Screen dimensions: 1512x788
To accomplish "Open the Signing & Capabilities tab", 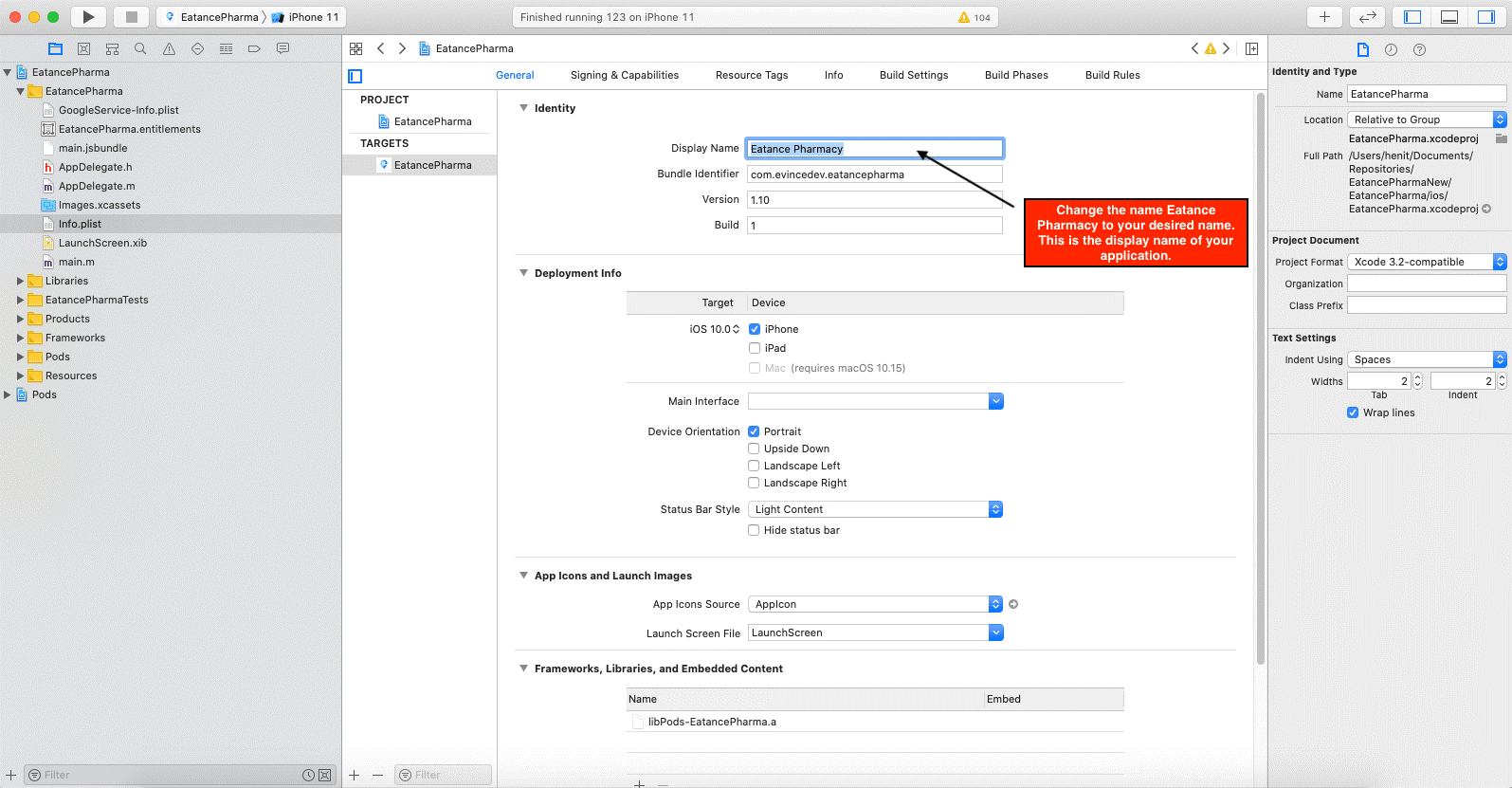I will 624,75.
